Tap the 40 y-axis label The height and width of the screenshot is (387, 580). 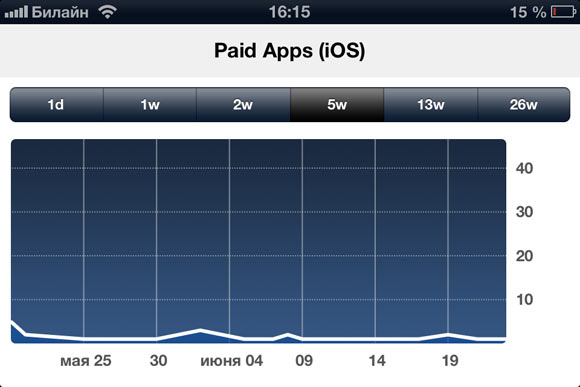pyautogui.click(x=524, y=168)
